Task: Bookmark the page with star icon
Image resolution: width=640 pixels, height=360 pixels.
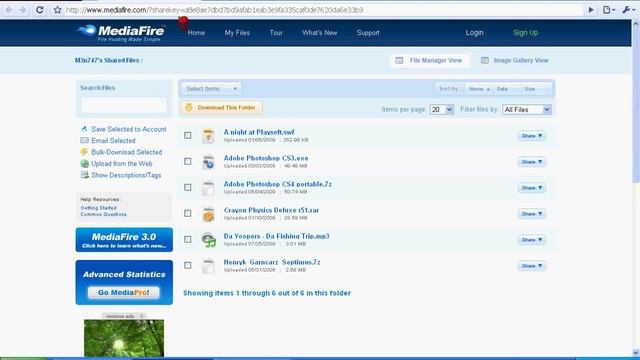Action: point(57,10)
